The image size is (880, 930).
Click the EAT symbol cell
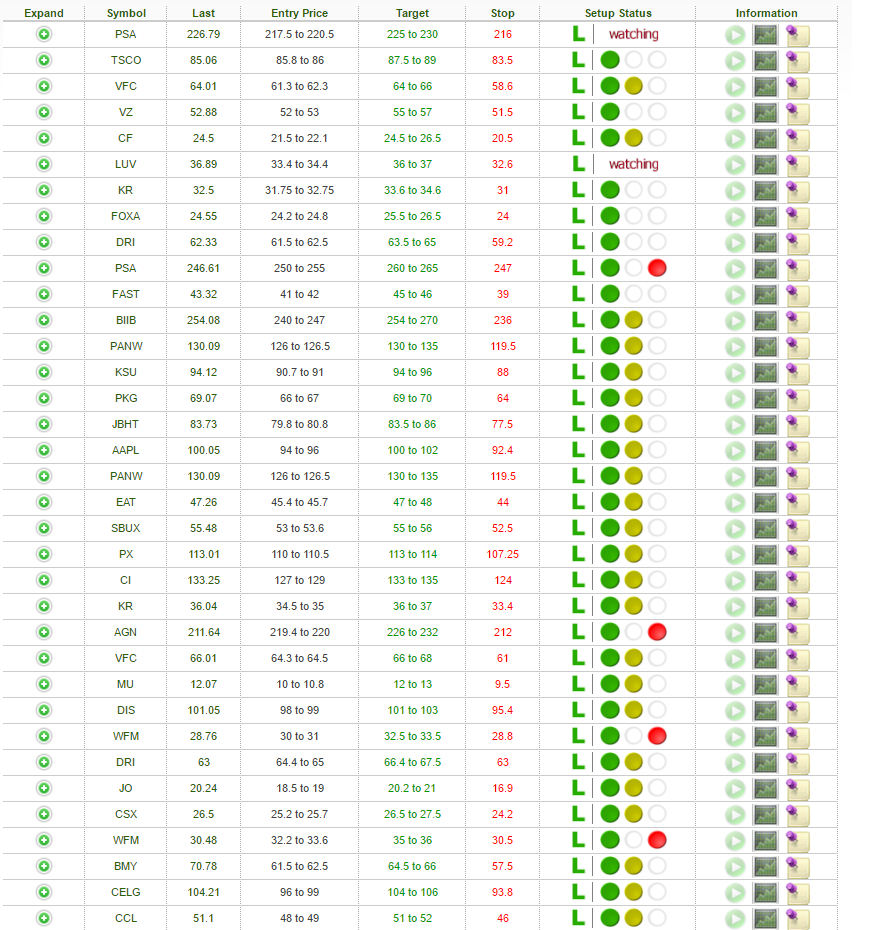(x=126, y=502)
